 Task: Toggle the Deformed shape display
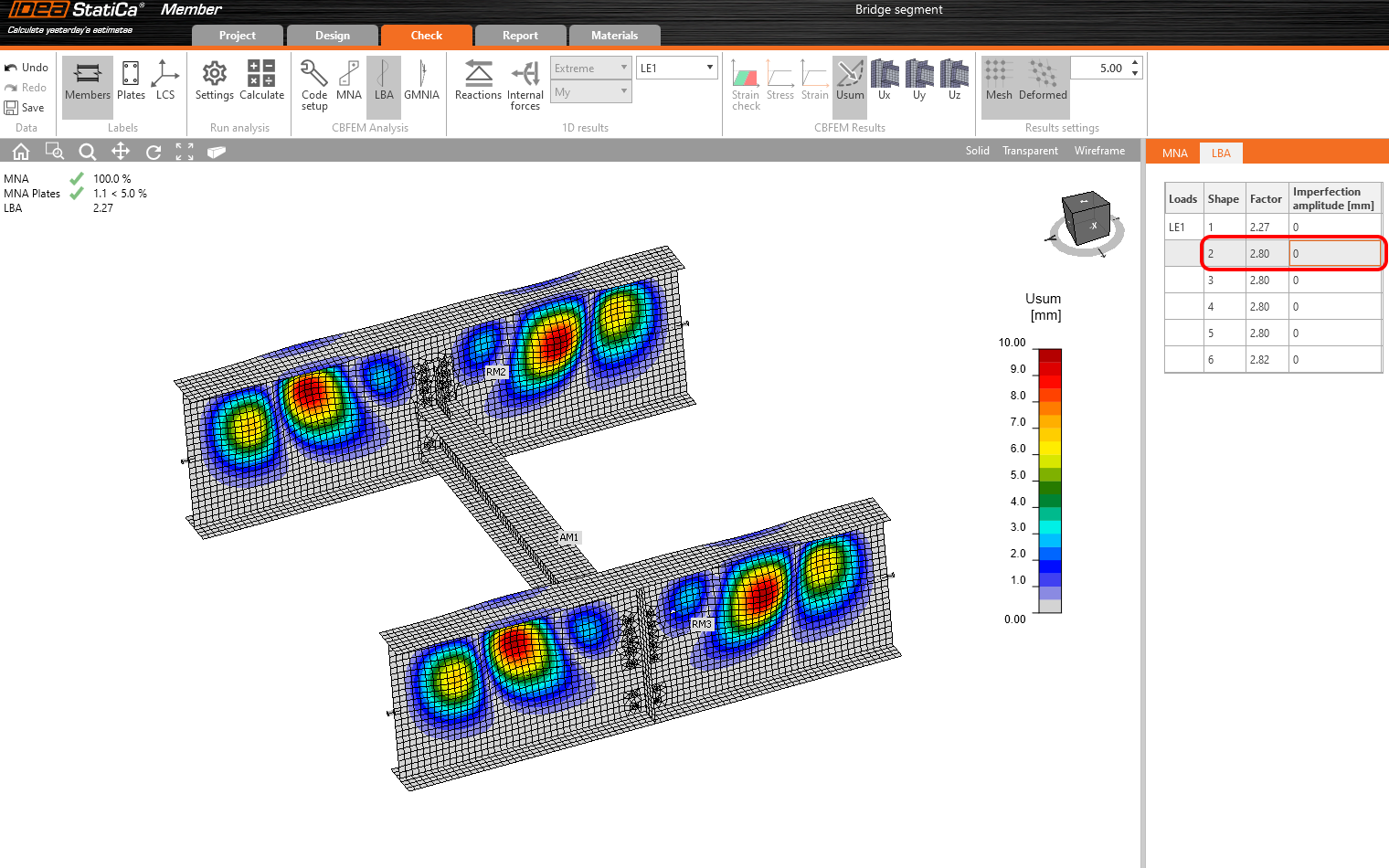coord(1043,79)
